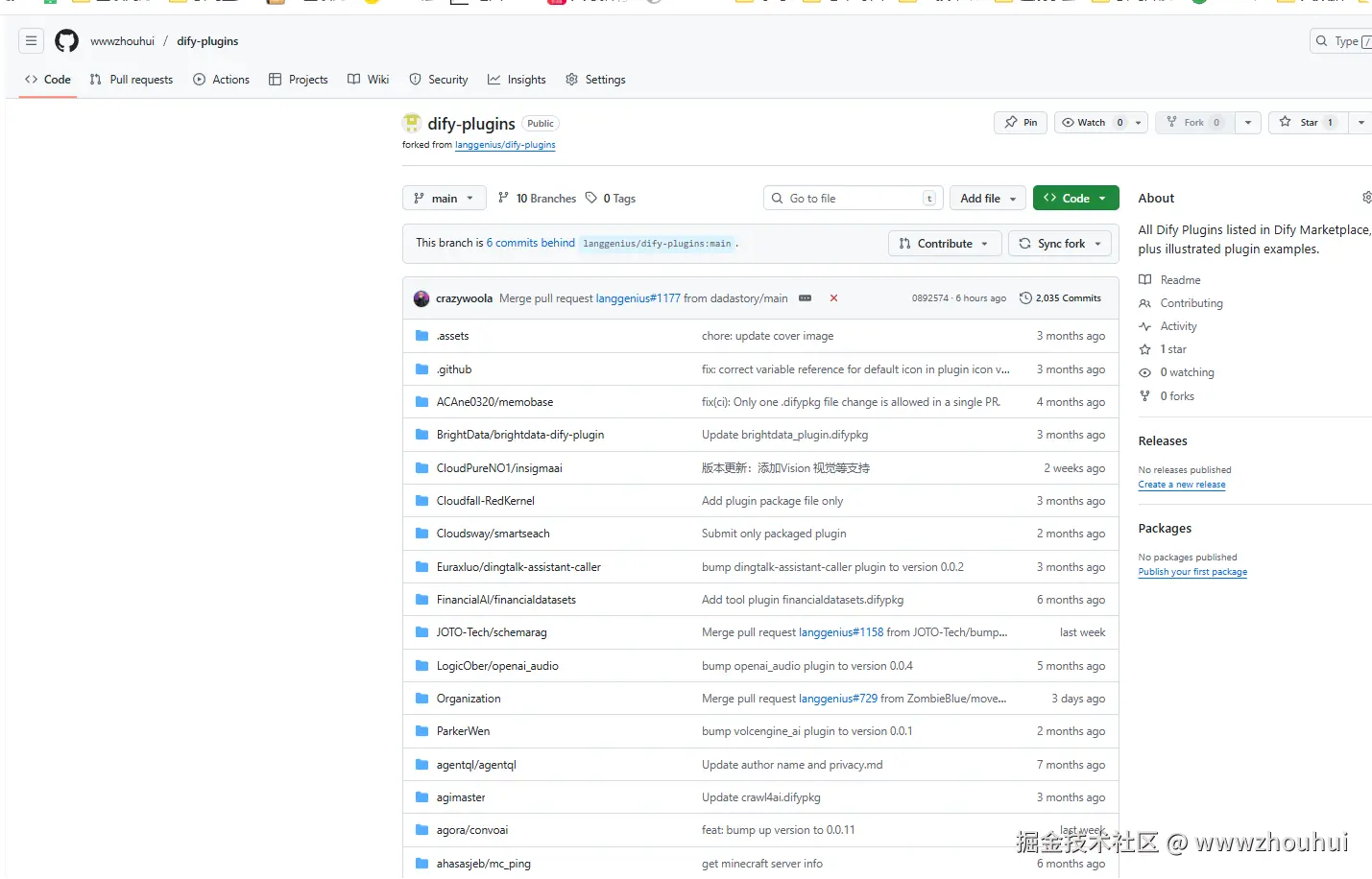1372x879 pixels.
Task: Expand the Add file dropdown
Action: pos(988,199)
